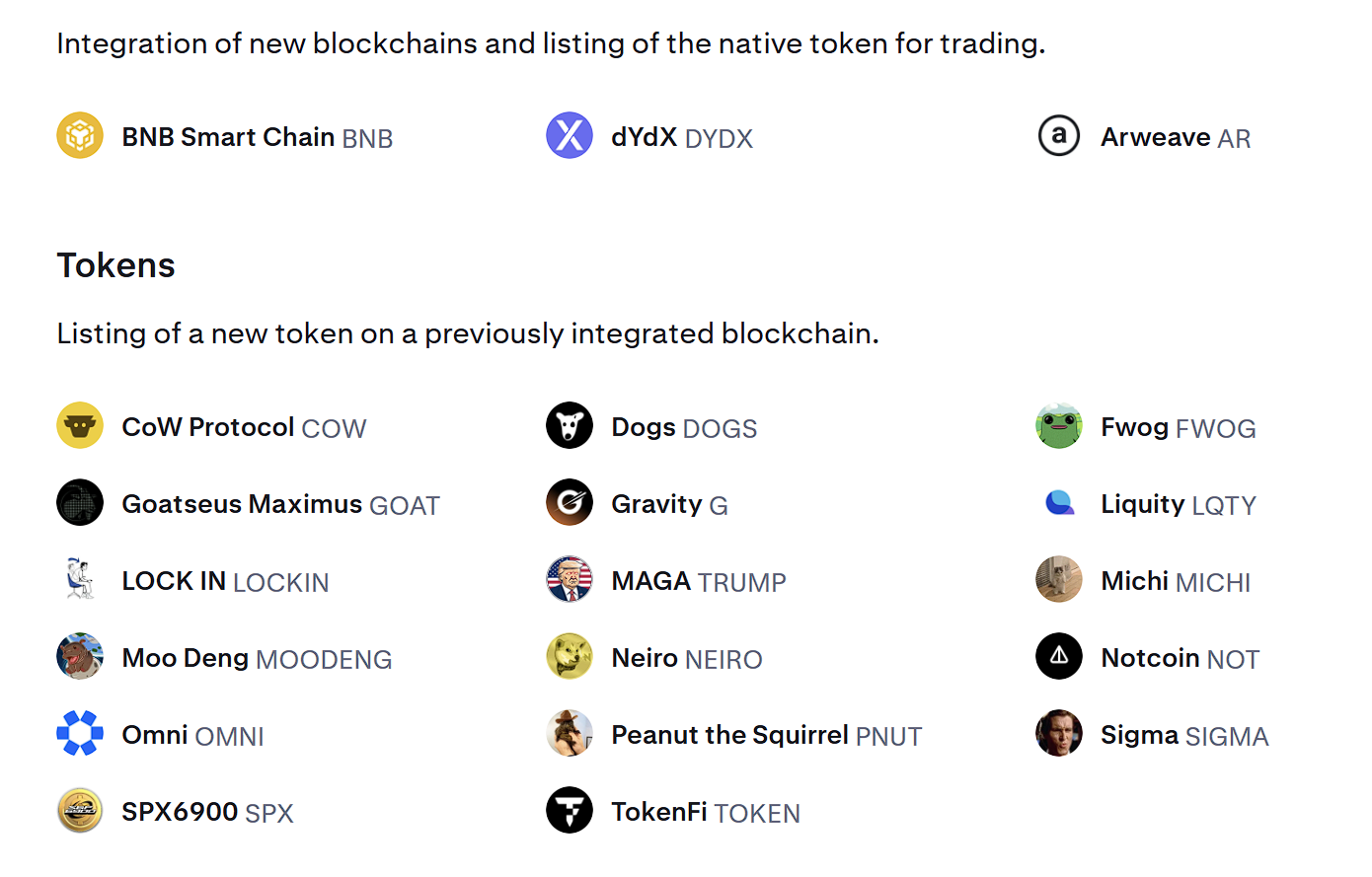Screen dimensions: 1372x877
Task: Click the Dogs black dog icon
Action: point(570,426)
